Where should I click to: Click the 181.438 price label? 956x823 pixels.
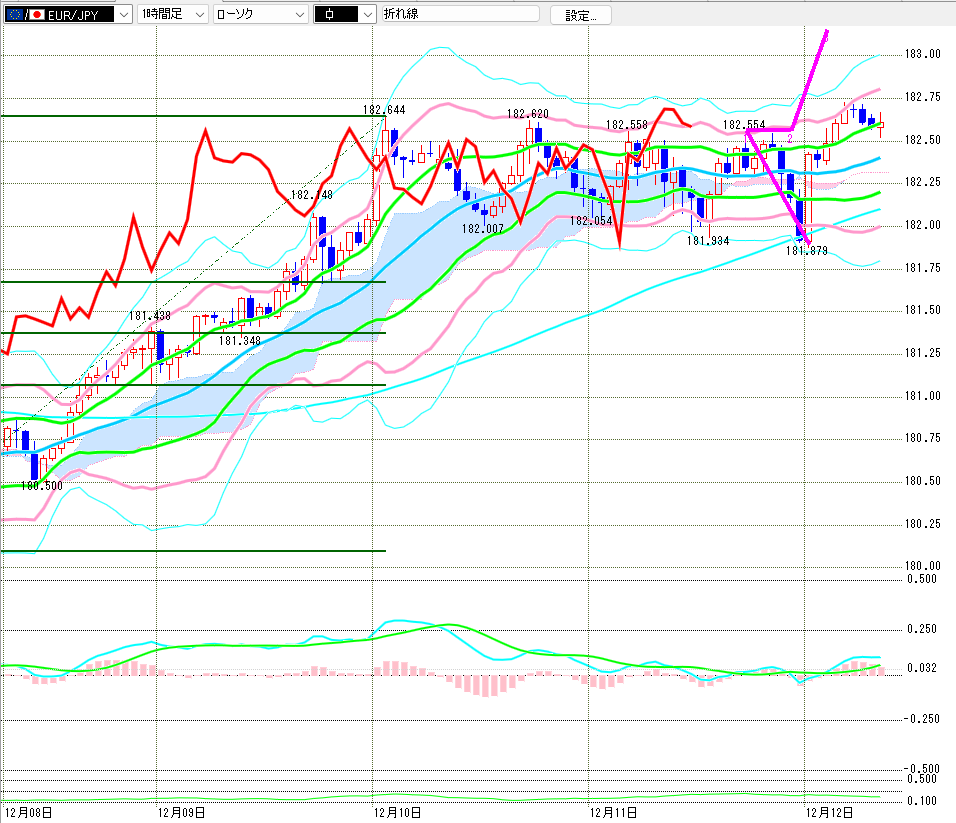pos(150,316)
